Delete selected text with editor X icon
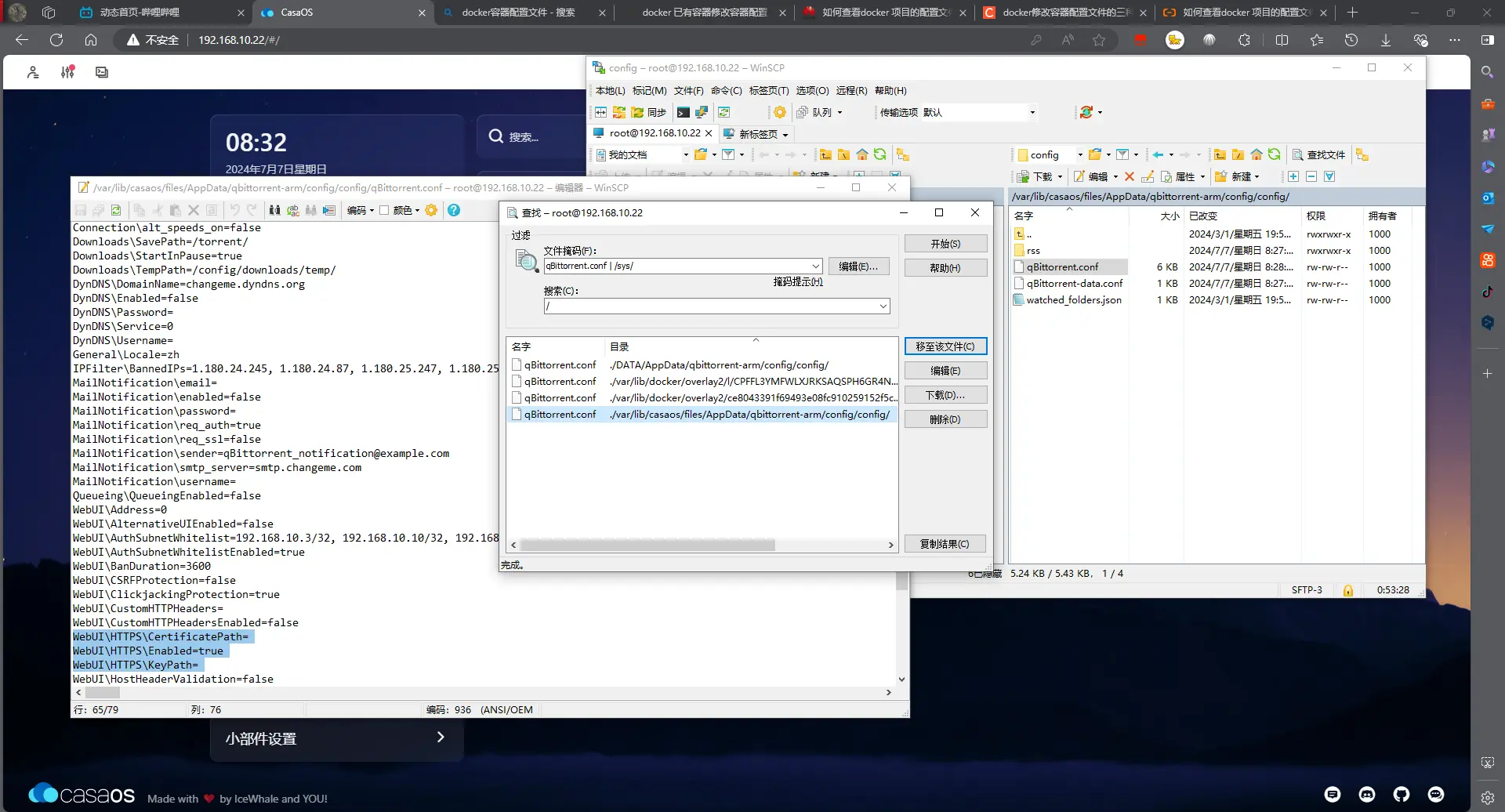The width and height of the screenshot is (1505, 812). [194, 210]
